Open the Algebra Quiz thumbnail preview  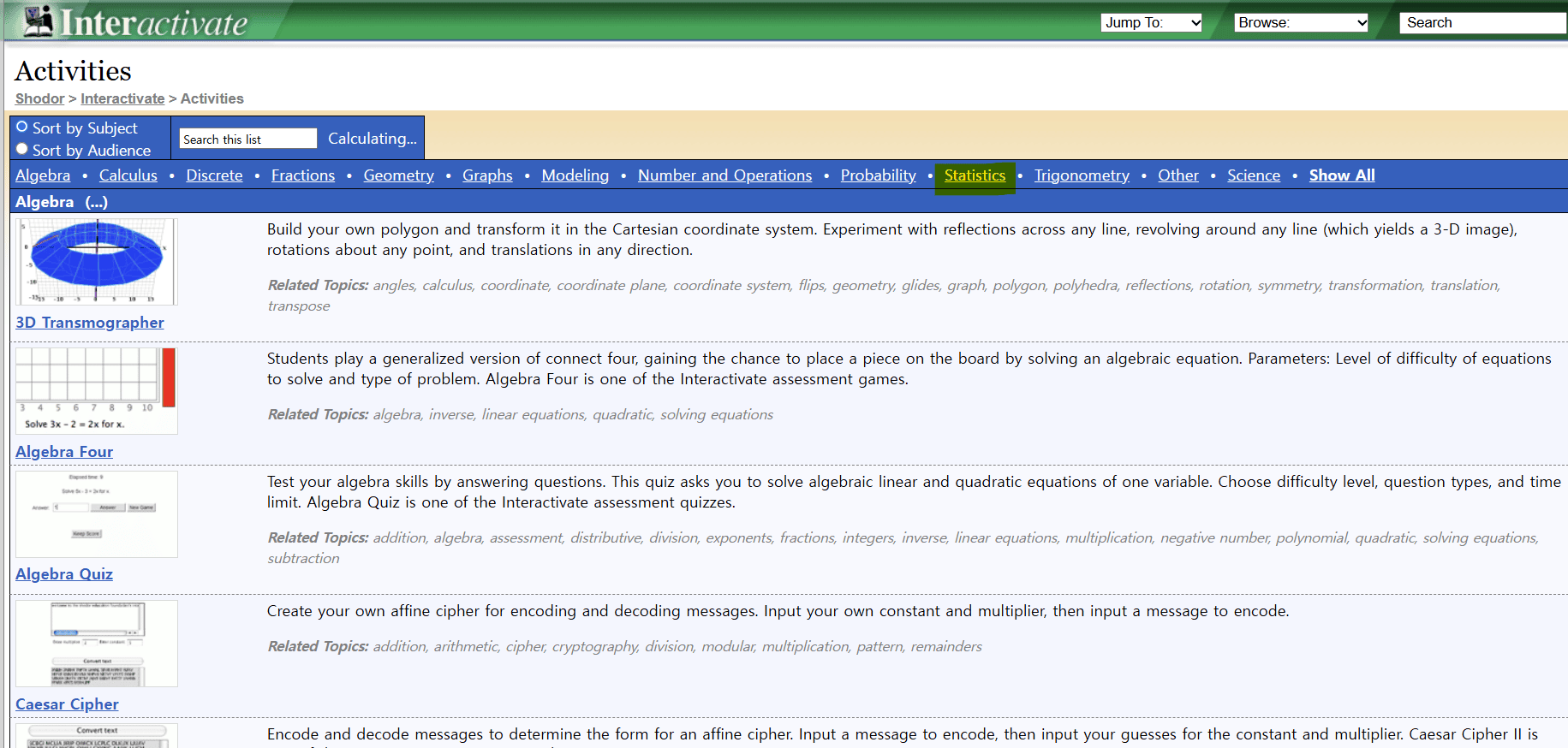(97, 514)
